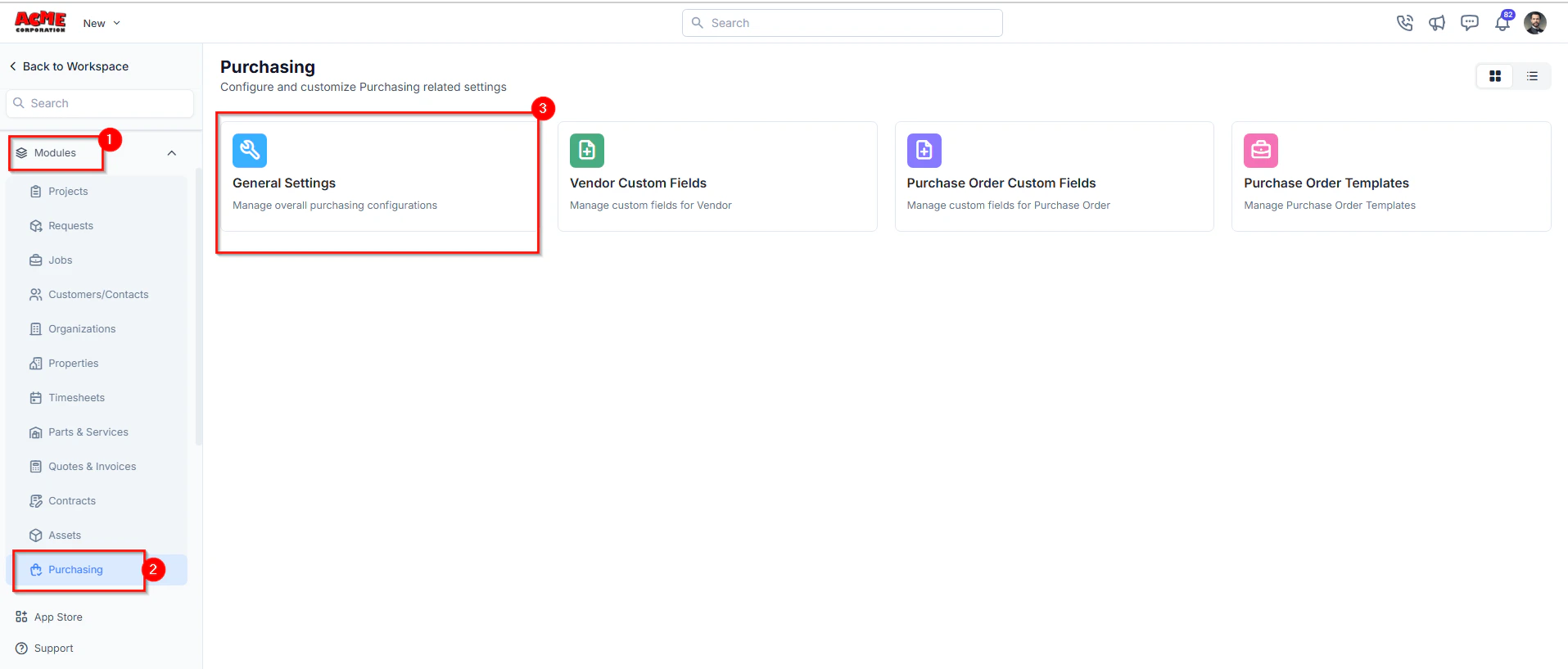The height and width of the screenshot is (669, 1568).
Task: Open the chat messages icon
Action: tap(1470, 23)
